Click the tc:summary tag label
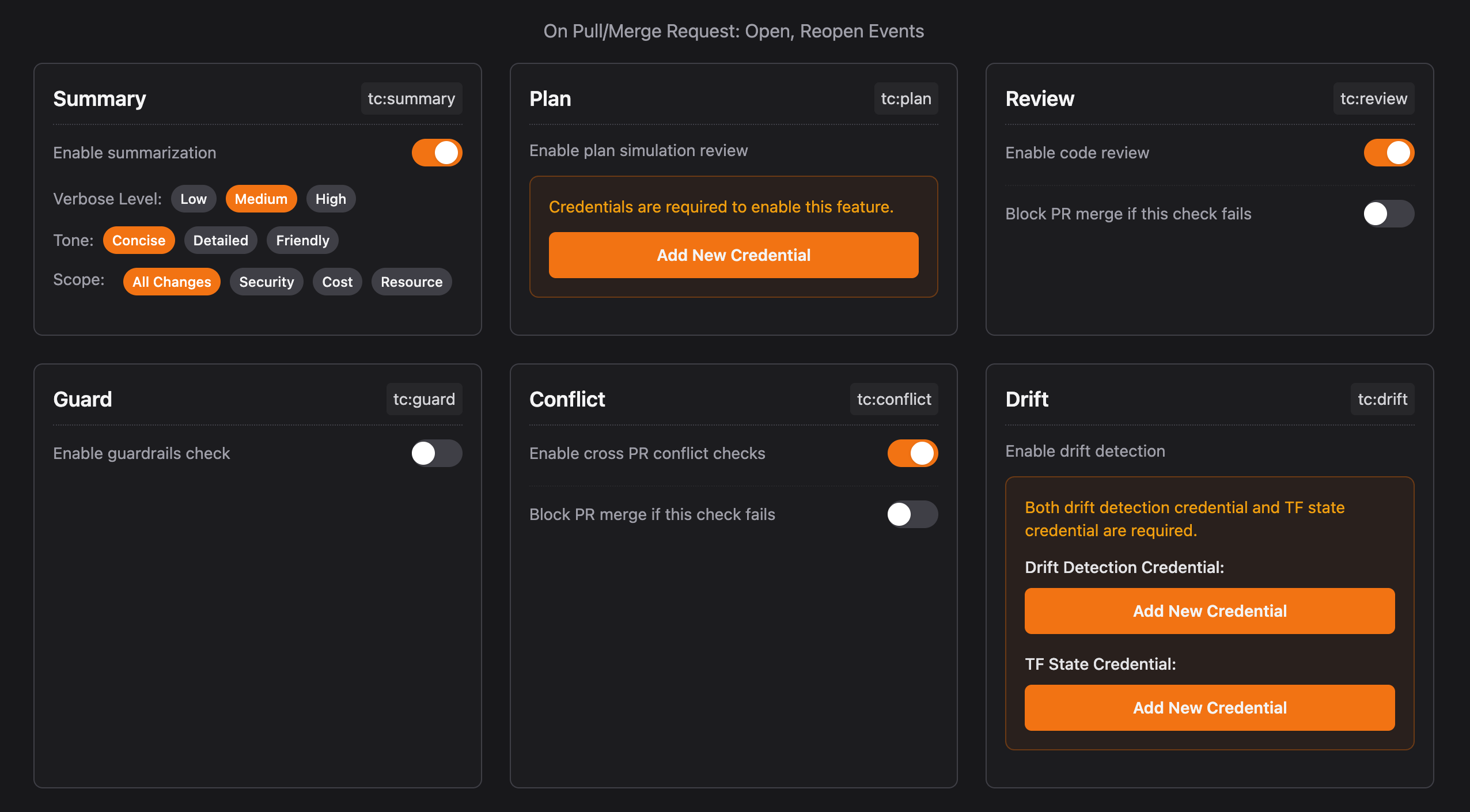 point(411,98)
